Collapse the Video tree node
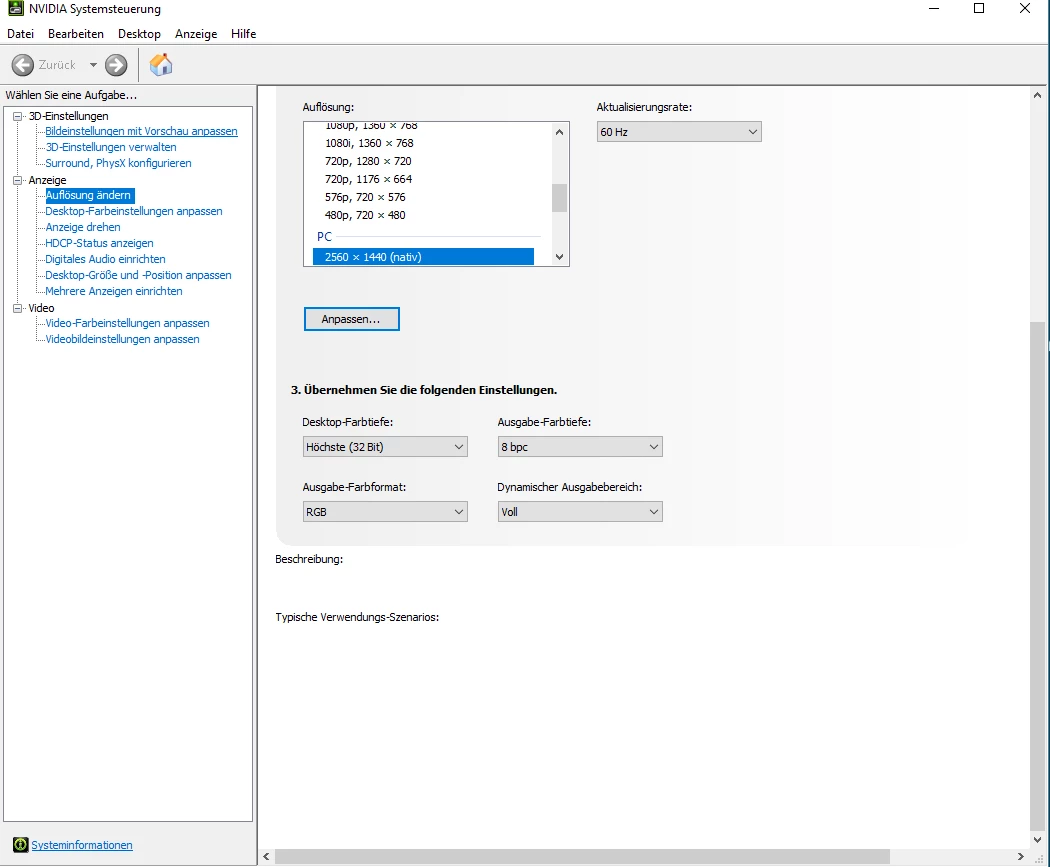The height and width of the screenshot is (867, 1050). tap(18, 308)
